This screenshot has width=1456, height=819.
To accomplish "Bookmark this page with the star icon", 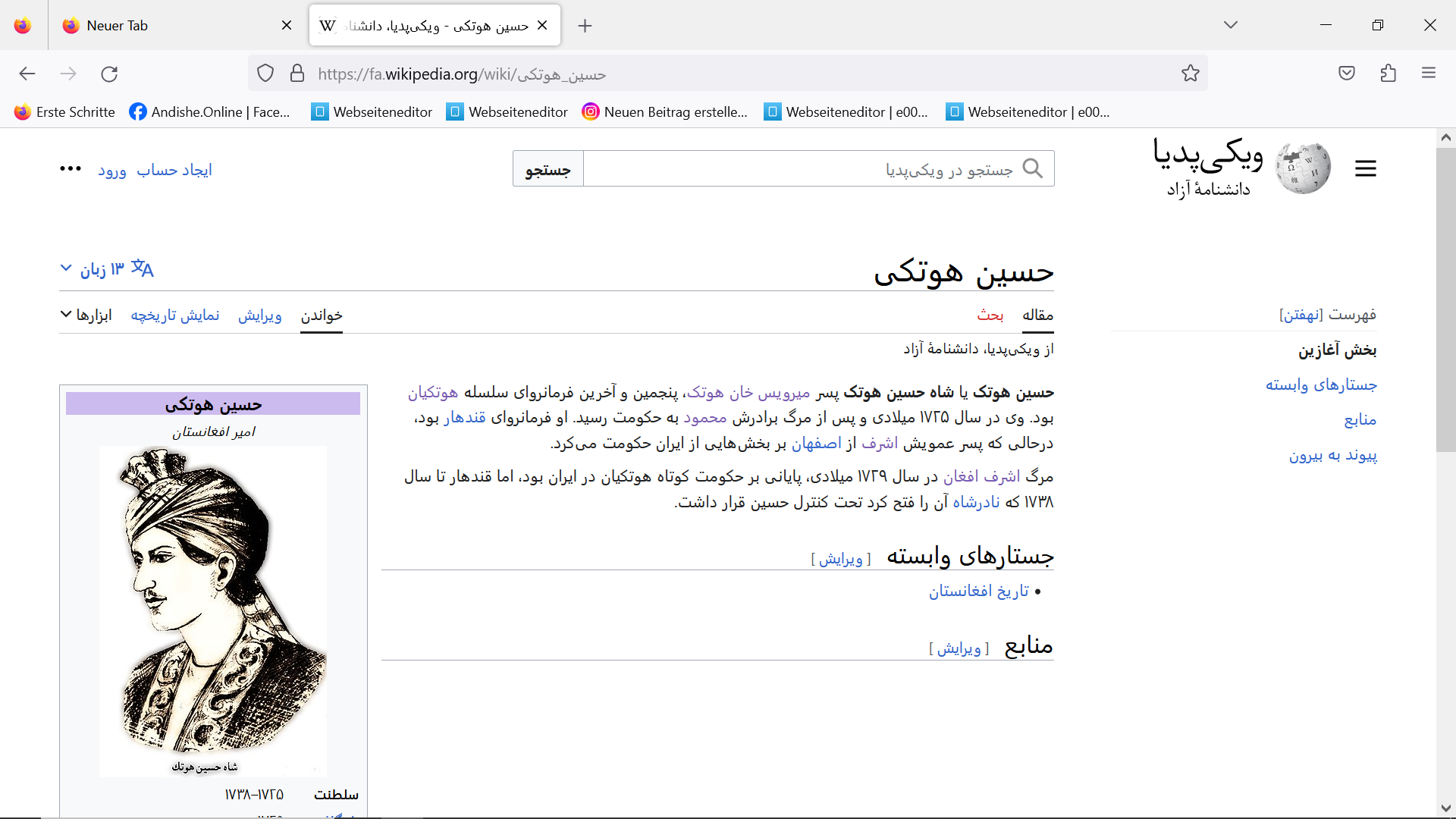I will pos(1190,74).
